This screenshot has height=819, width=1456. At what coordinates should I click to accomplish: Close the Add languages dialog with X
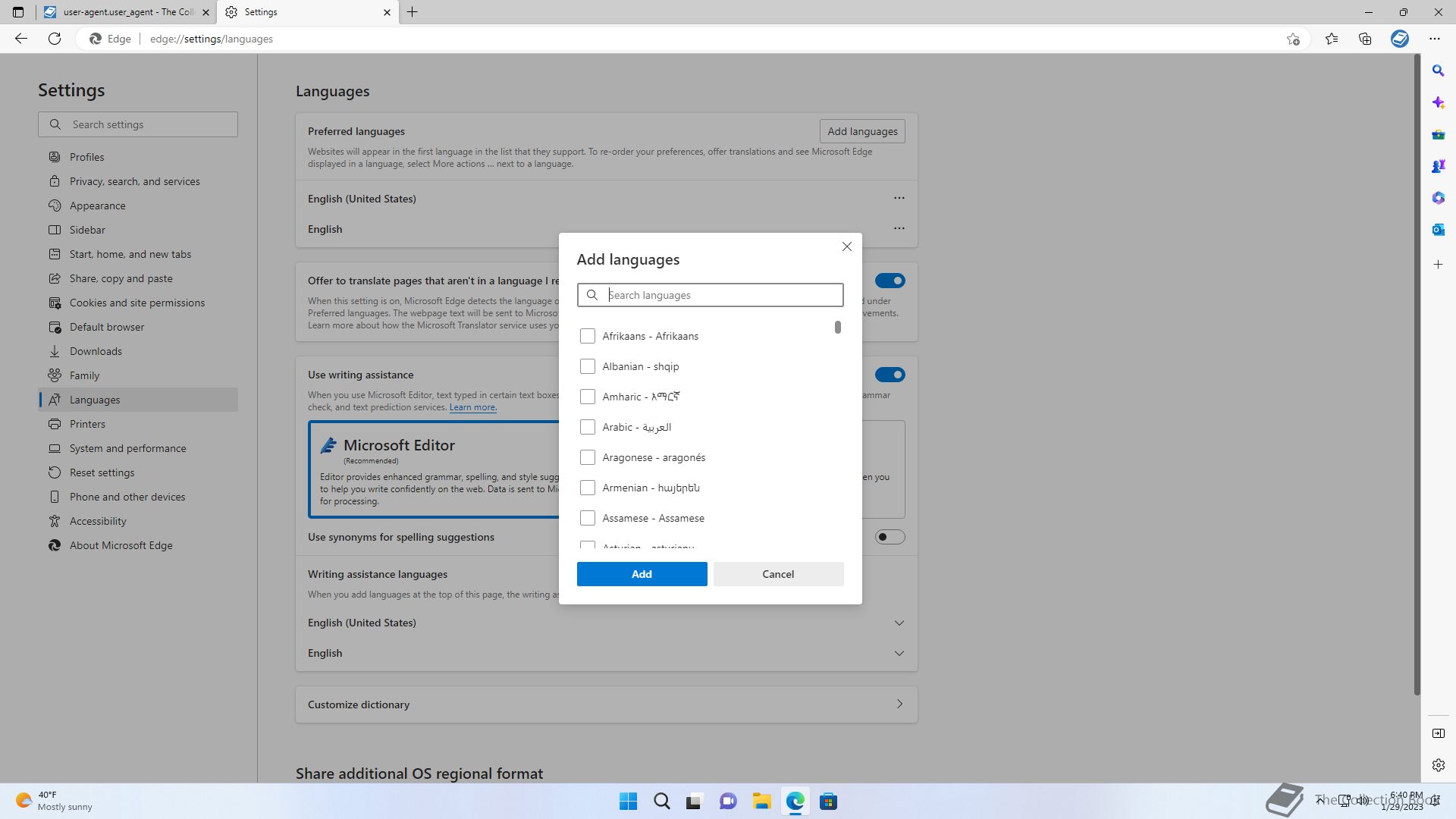tap(847, 246)
